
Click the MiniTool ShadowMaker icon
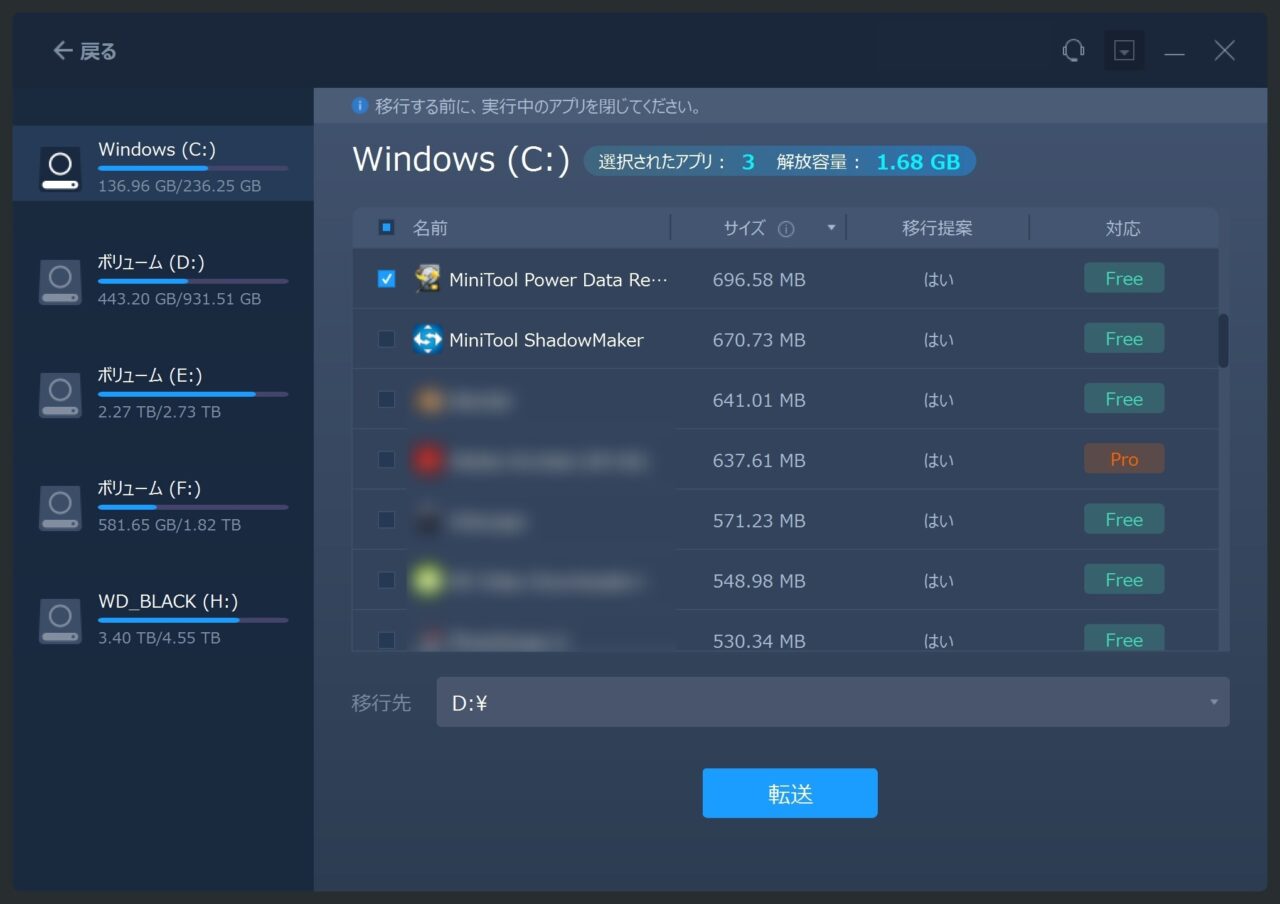(x=428, y=340)
